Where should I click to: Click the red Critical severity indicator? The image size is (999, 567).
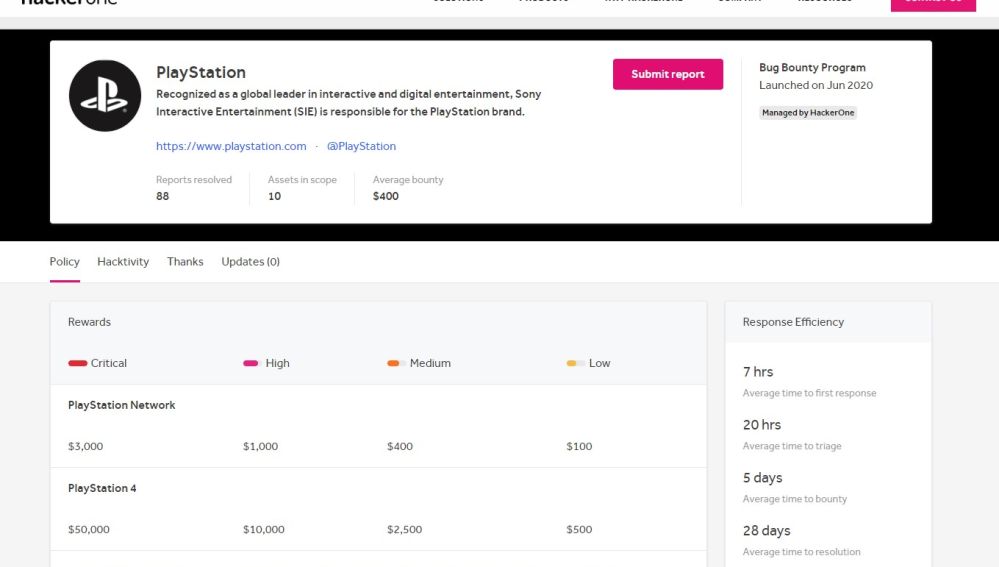pyautogui.click(x=78, y=363)
